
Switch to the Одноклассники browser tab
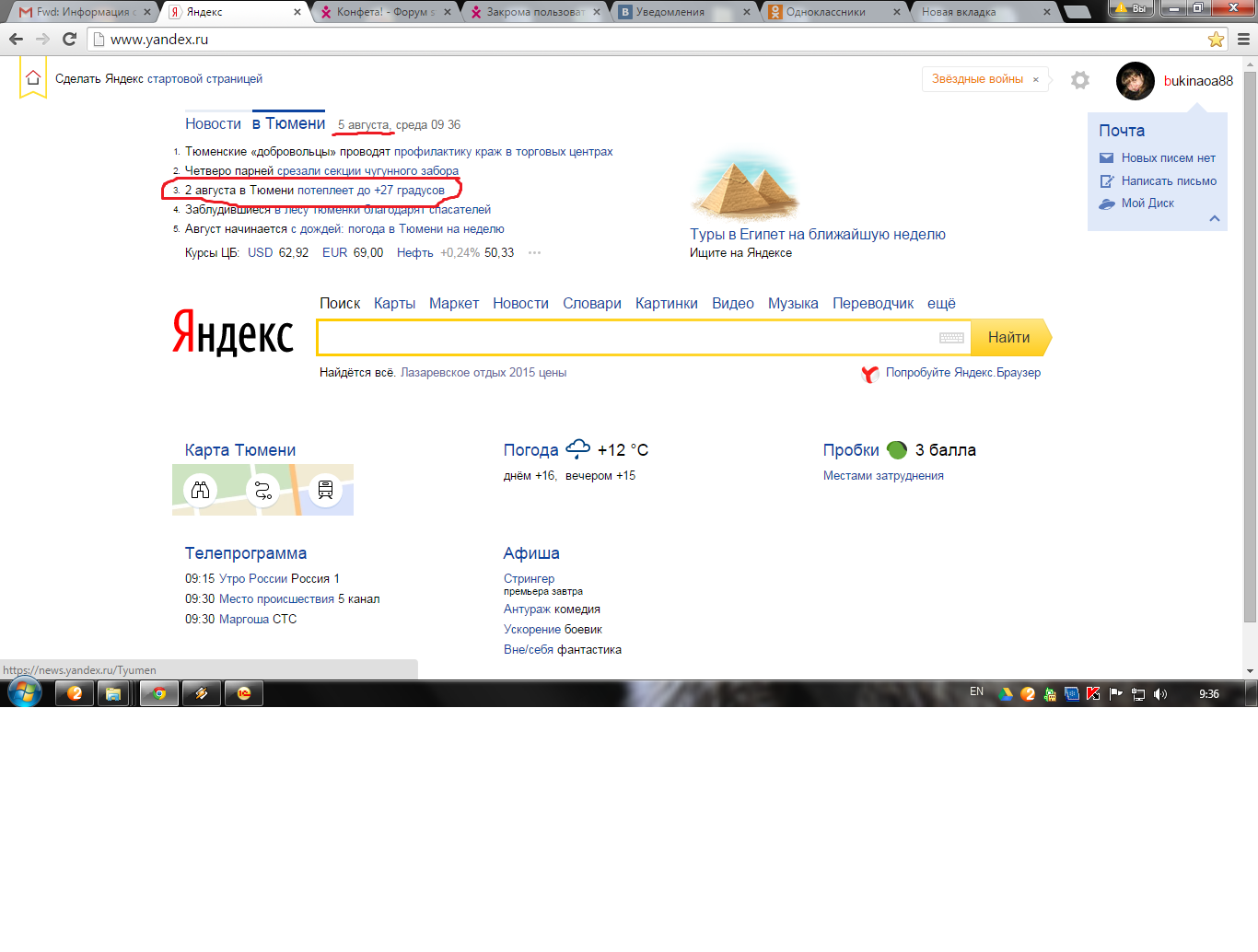(x=825, y=12)
